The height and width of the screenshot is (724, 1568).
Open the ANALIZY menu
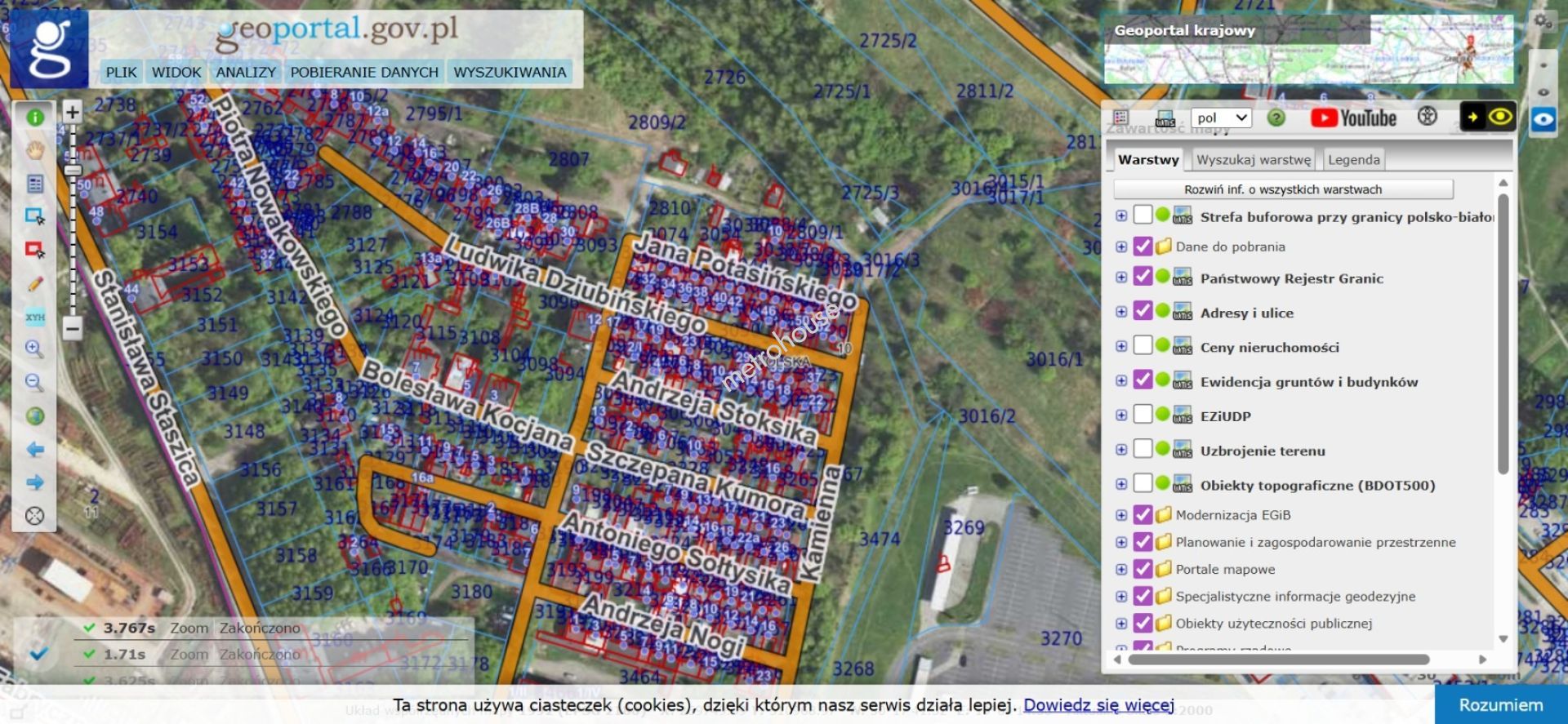[245, 73]
